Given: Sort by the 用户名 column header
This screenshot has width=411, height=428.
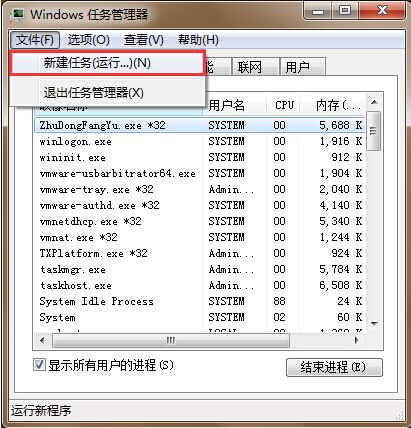Looking at the screenshot, I should pyautogui.click(x=235, y=105).
